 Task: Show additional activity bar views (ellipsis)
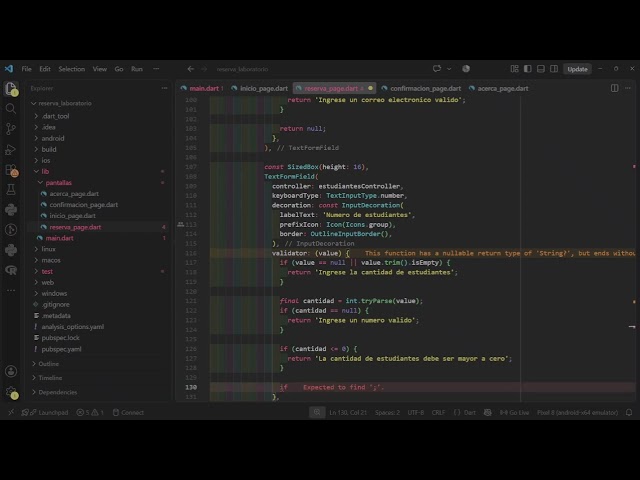pos(11,291)
